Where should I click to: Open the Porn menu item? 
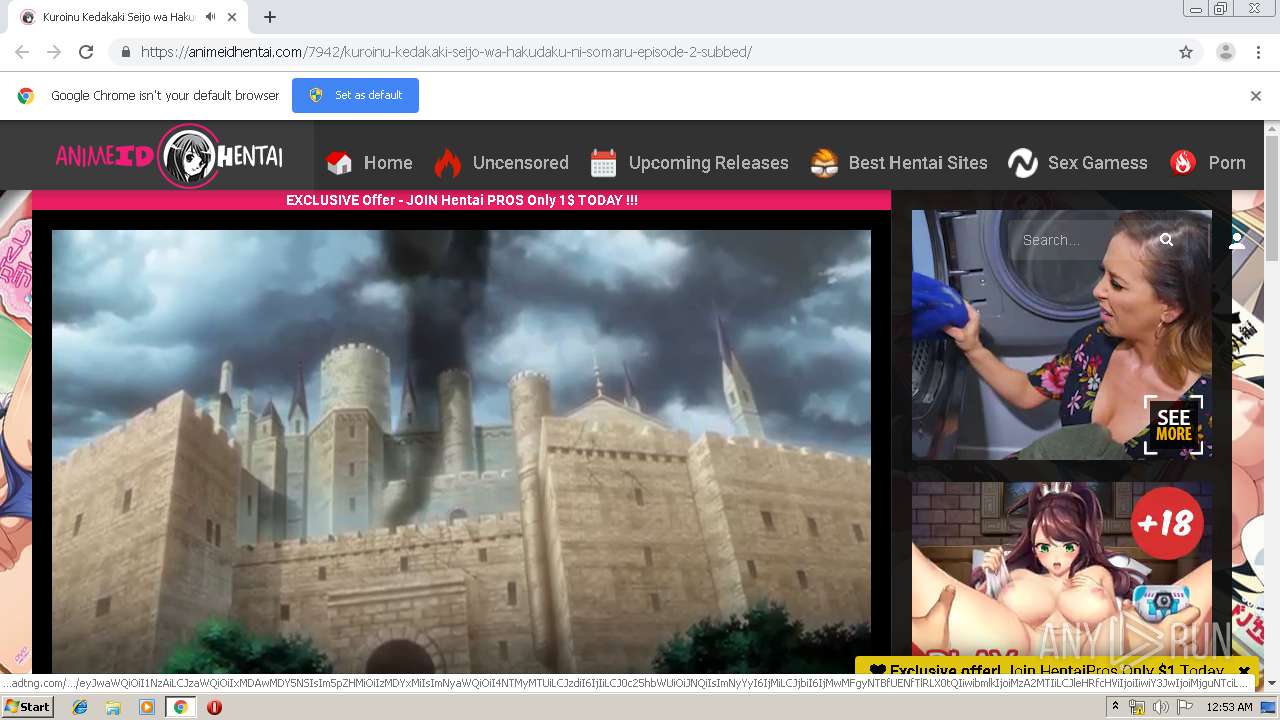tap(1227, 163)
